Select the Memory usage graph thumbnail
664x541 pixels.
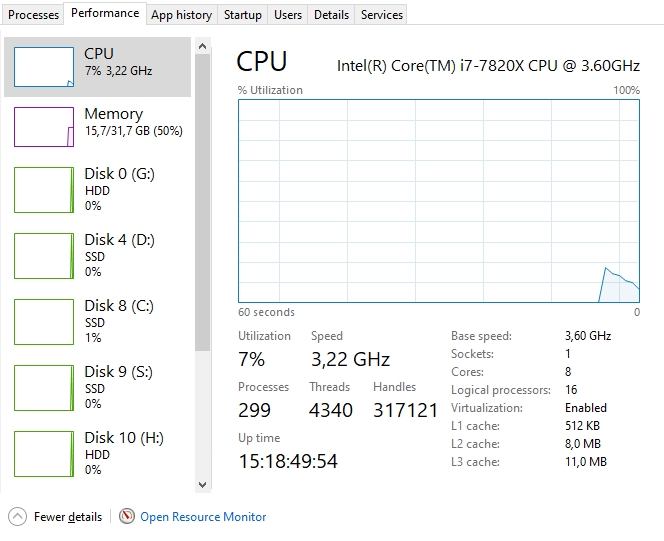pyautogui.click(x=44, y=127)
